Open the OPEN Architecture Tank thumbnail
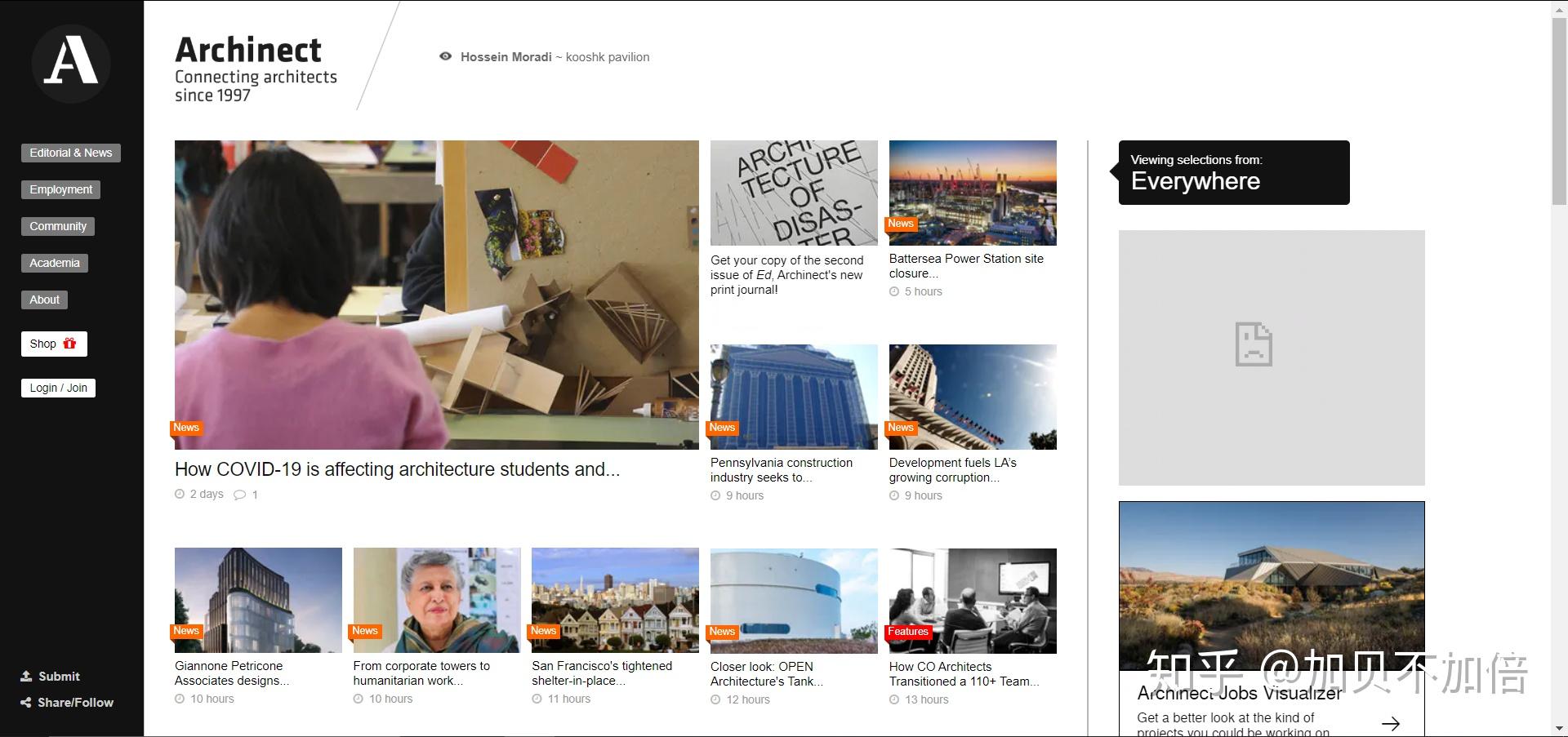Screen dimensions: 1568x737 [794, 601]
